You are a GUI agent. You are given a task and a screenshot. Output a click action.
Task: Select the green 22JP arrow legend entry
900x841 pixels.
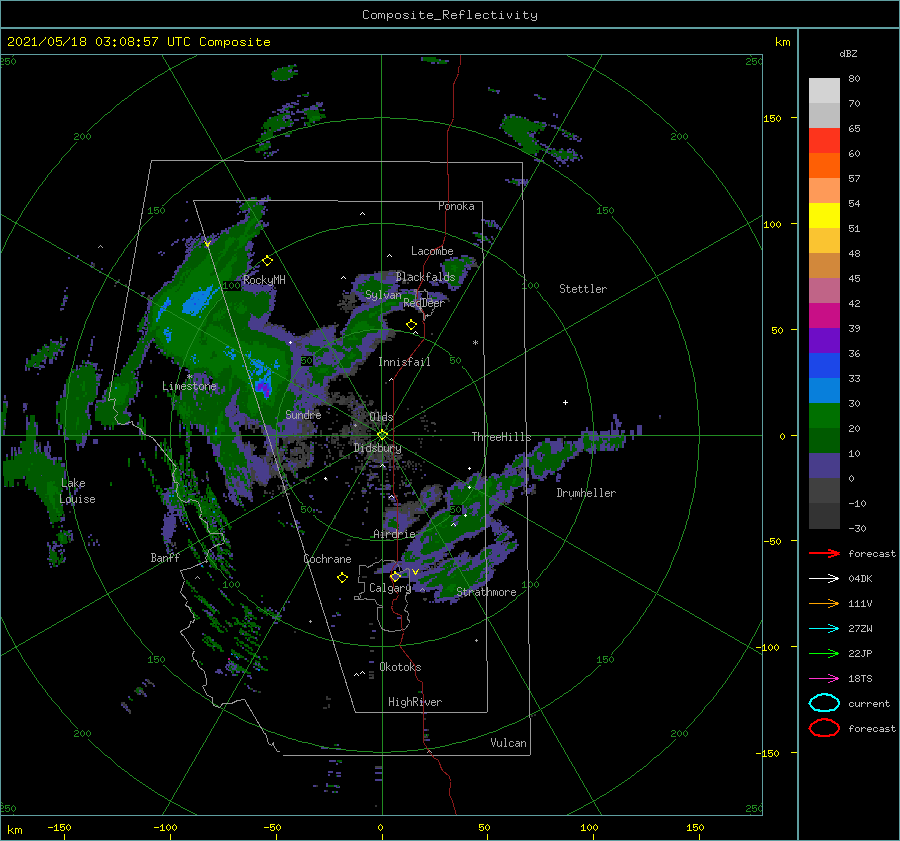(x=824, y=653)
